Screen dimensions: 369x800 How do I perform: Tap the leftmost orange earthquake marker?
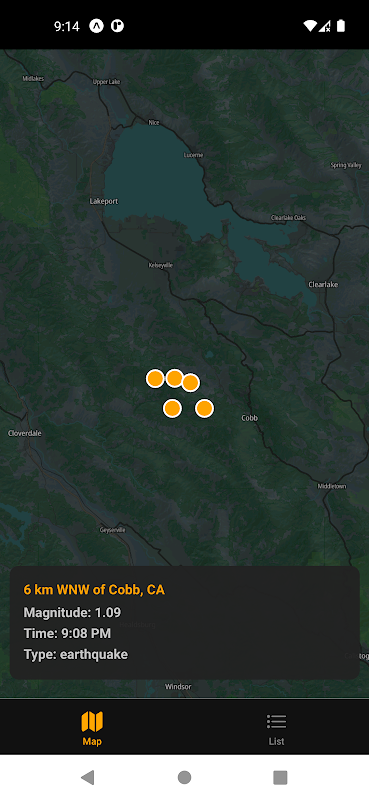[155, 379]
